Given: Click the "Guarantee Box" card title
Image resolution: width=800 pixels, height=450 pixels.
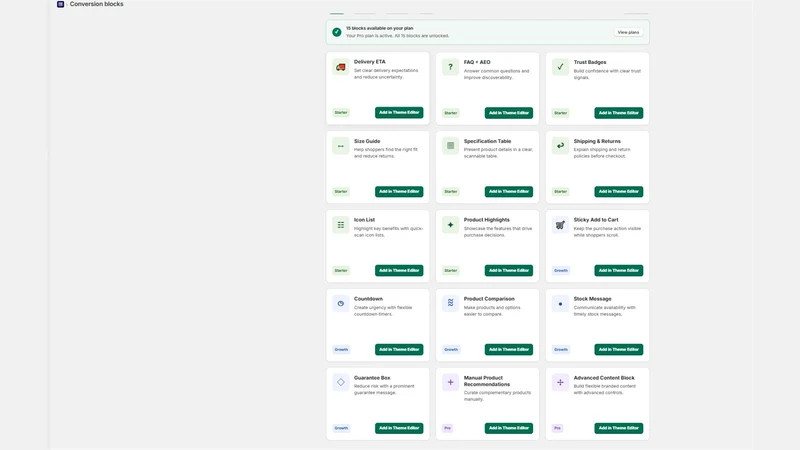Looking at the screenshot, I should click(x=372, y=378).
